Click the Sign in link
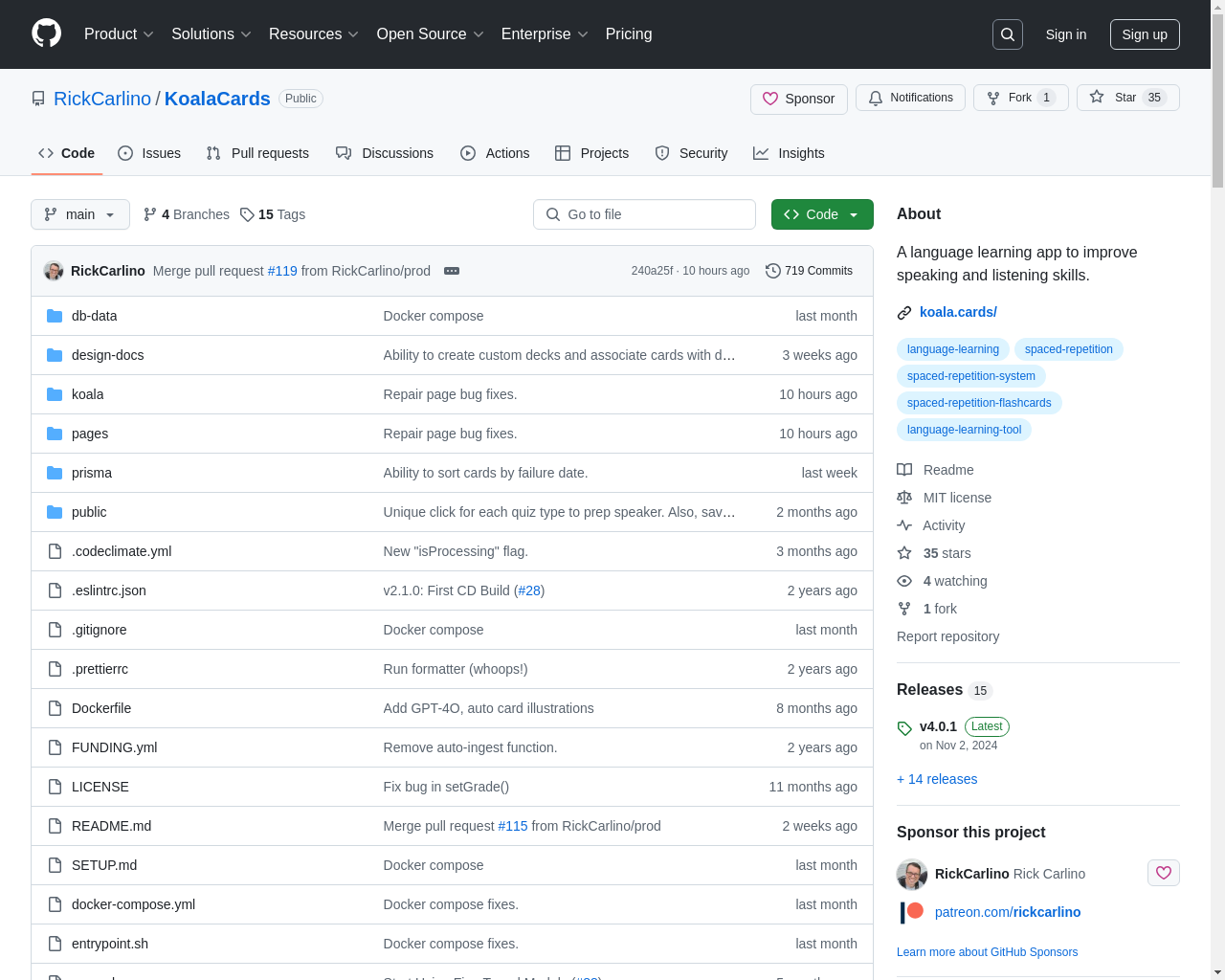The image size is (1225, 980). tap(1066, 34)
